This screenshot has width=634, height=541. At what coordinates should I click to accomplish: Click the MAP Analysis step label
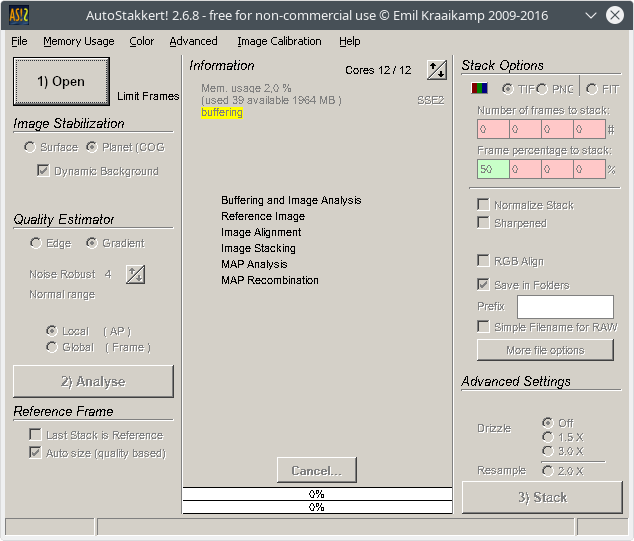coord(254,264)
